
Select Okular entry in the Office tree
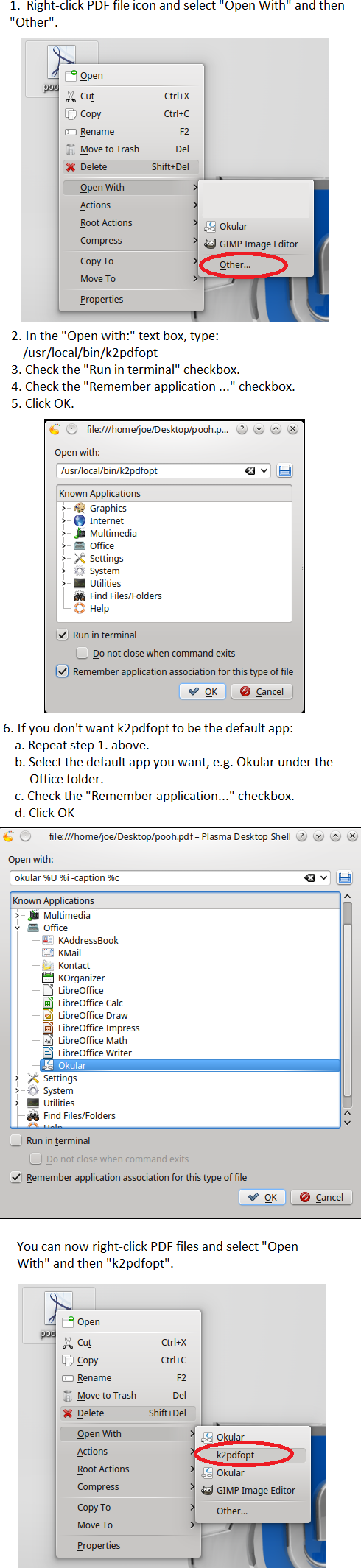tap(72, 1065)
